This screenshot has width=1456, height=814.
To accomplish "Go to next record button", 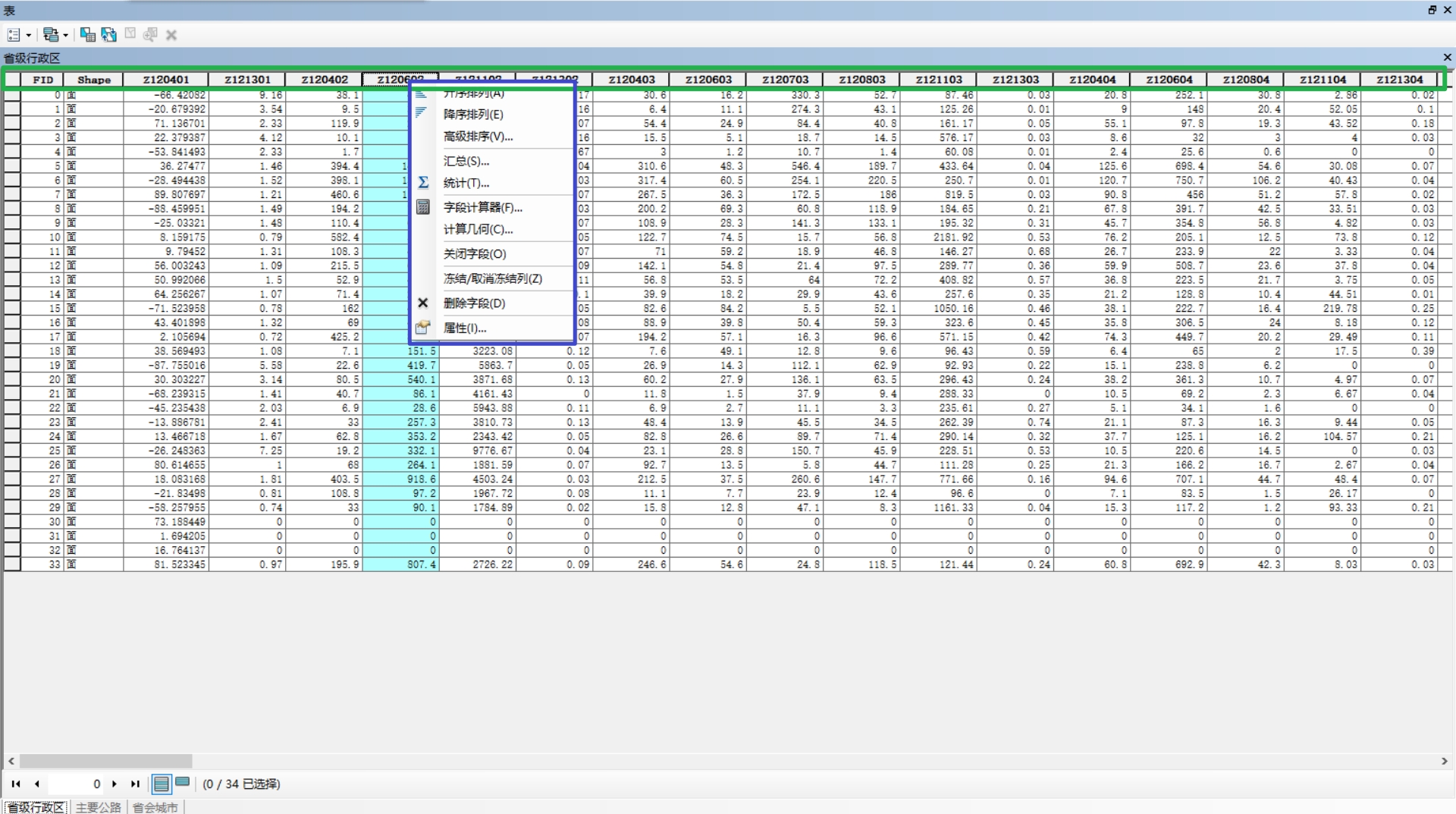I will [115, 784].
